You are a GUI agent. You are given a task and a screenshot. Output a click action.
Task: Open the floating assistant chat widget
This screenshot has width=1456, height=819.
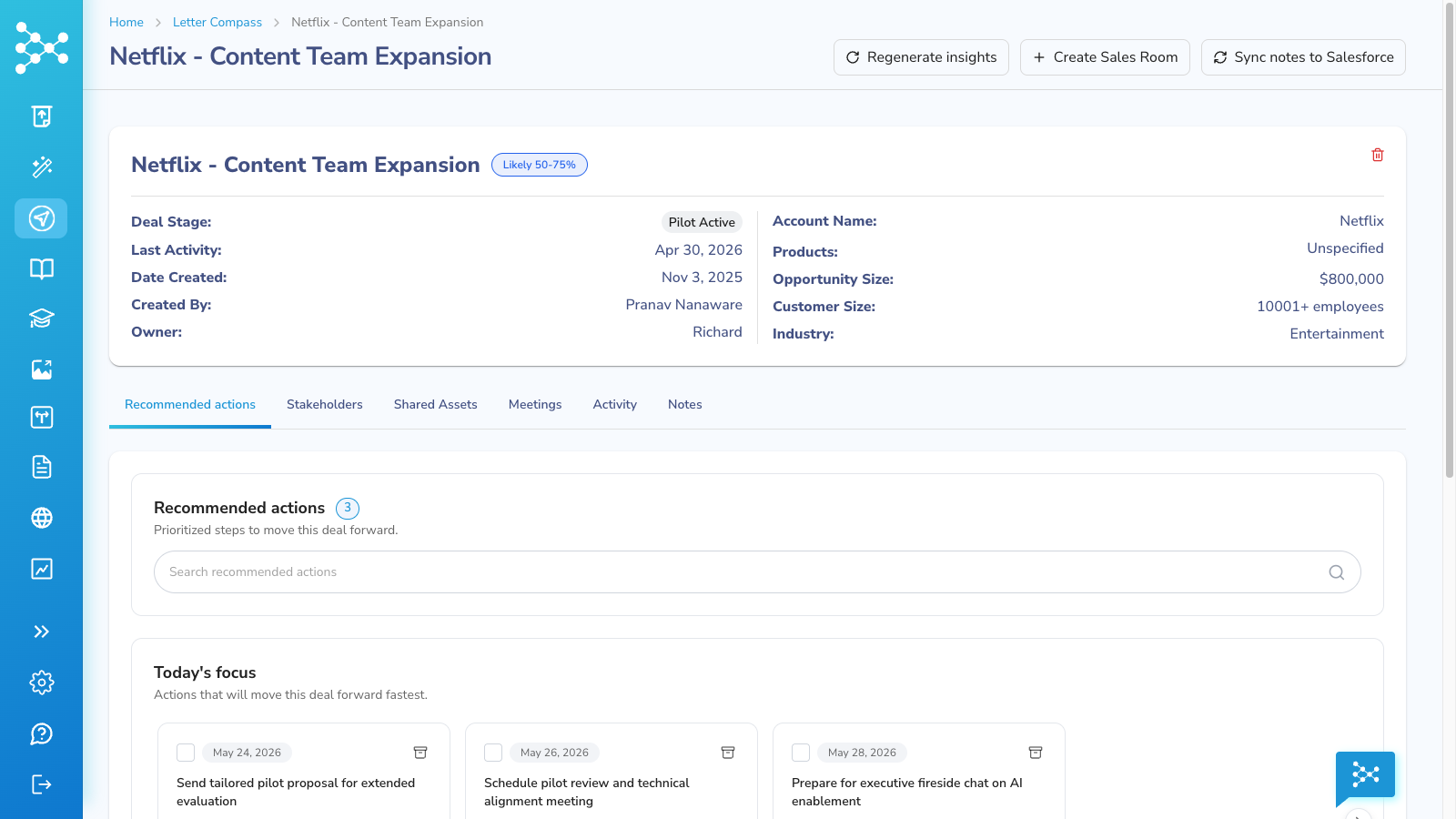coord(1365,776)
